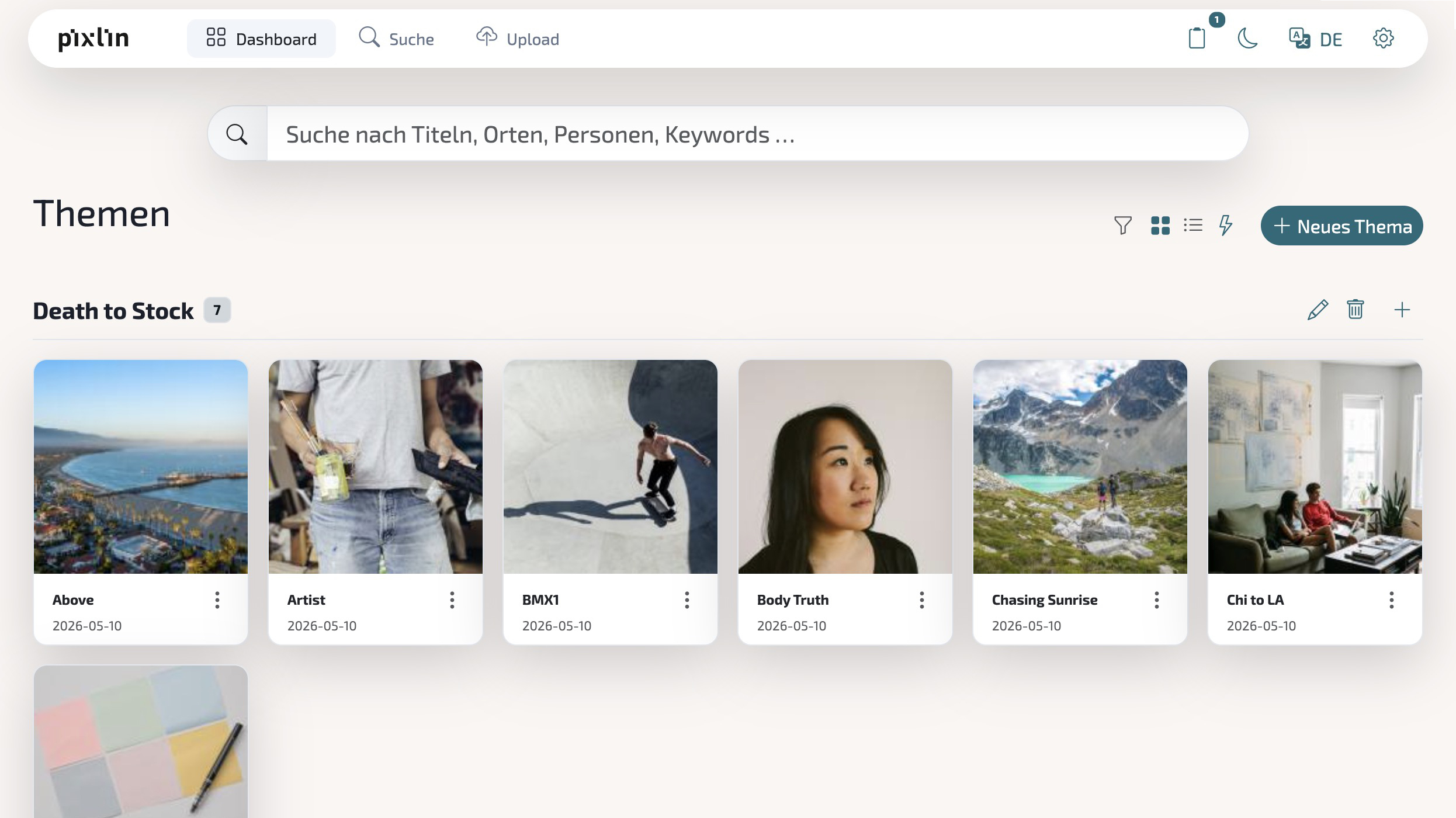Click the Above card title
This screenshot has width=1456, height=818.
point(73,600)
